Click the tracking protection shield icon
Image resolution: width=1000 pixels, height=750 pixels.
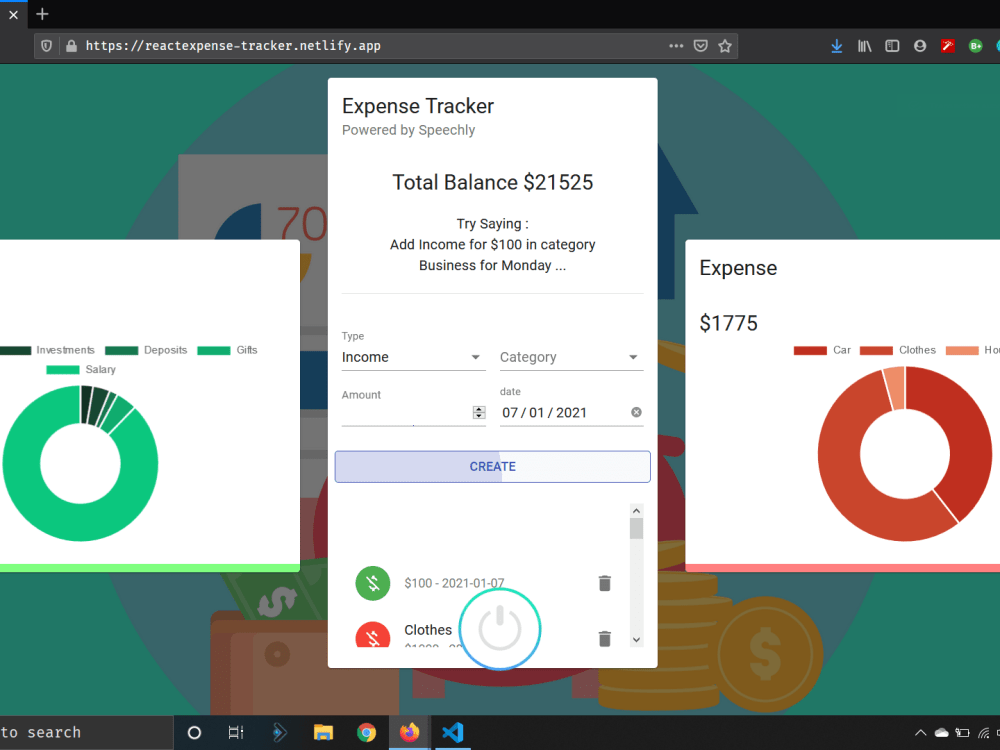pyautogui.click(x=47, y=46)
